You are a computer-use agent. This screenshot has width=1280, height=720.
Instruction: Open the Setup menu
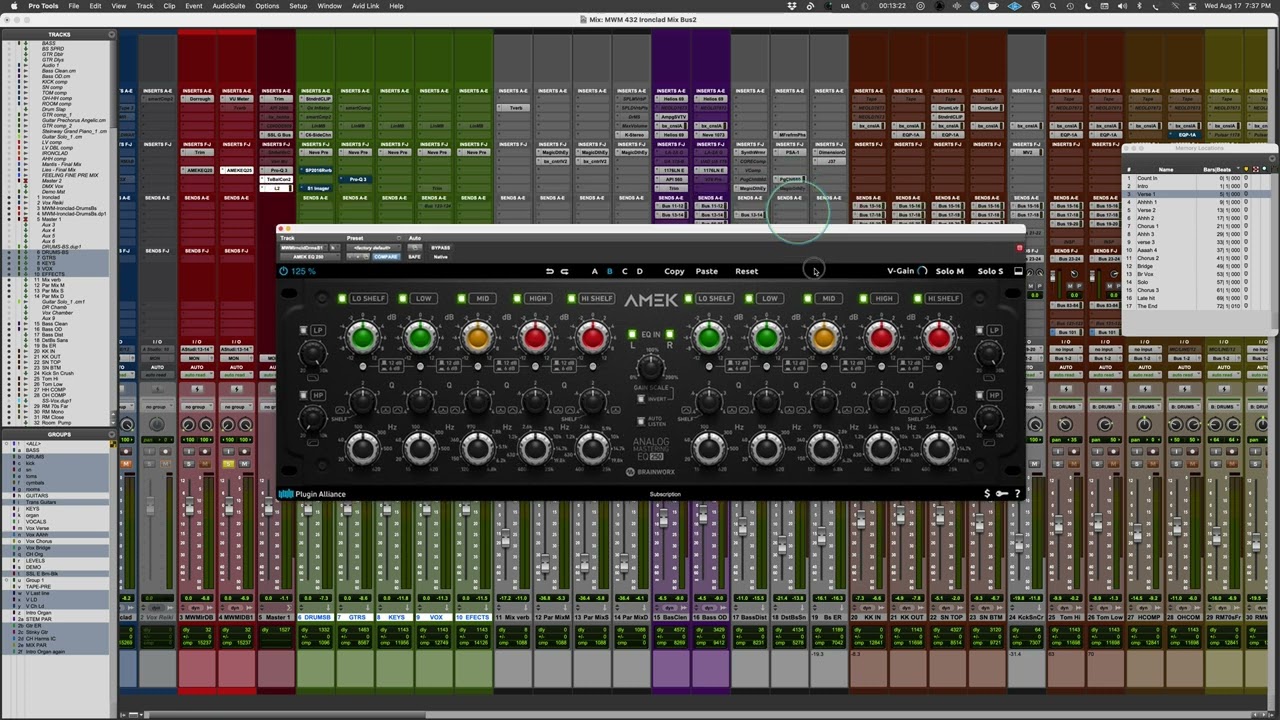[x=298, y=6]
